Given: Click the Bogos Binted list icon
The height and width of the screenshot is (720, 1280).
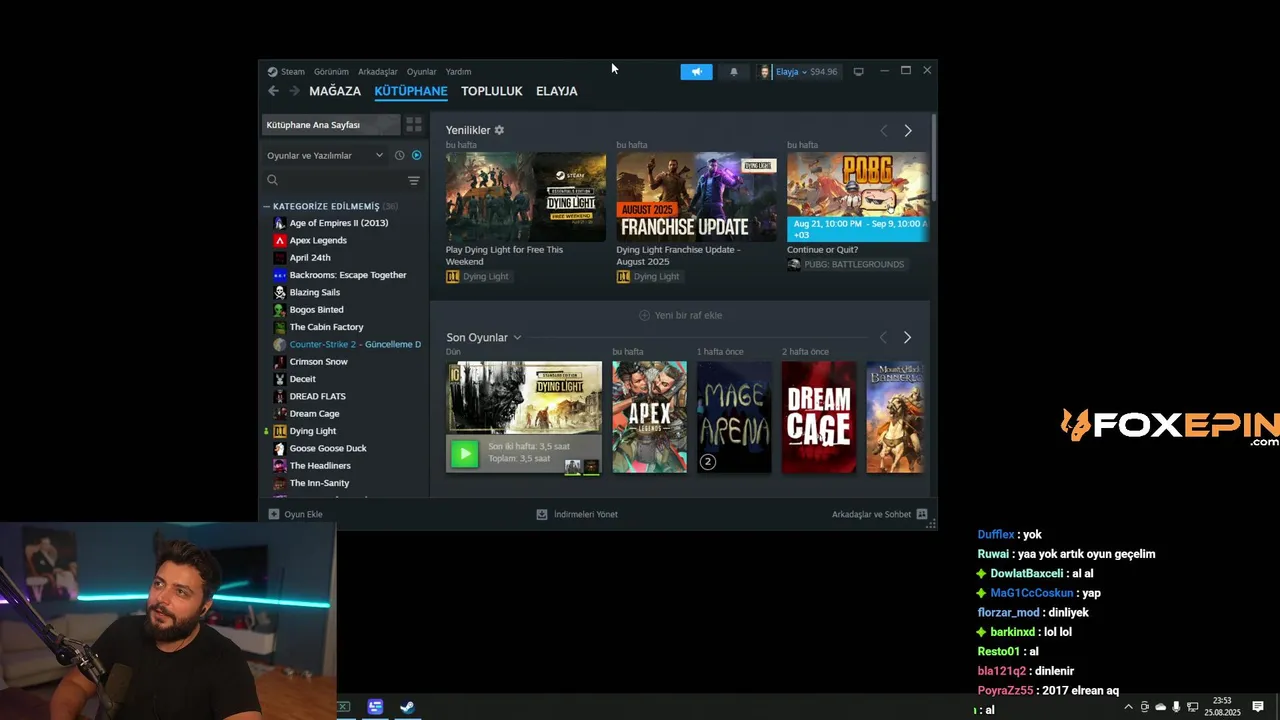Looking at the screenshot, I should [x=280, y=310].
